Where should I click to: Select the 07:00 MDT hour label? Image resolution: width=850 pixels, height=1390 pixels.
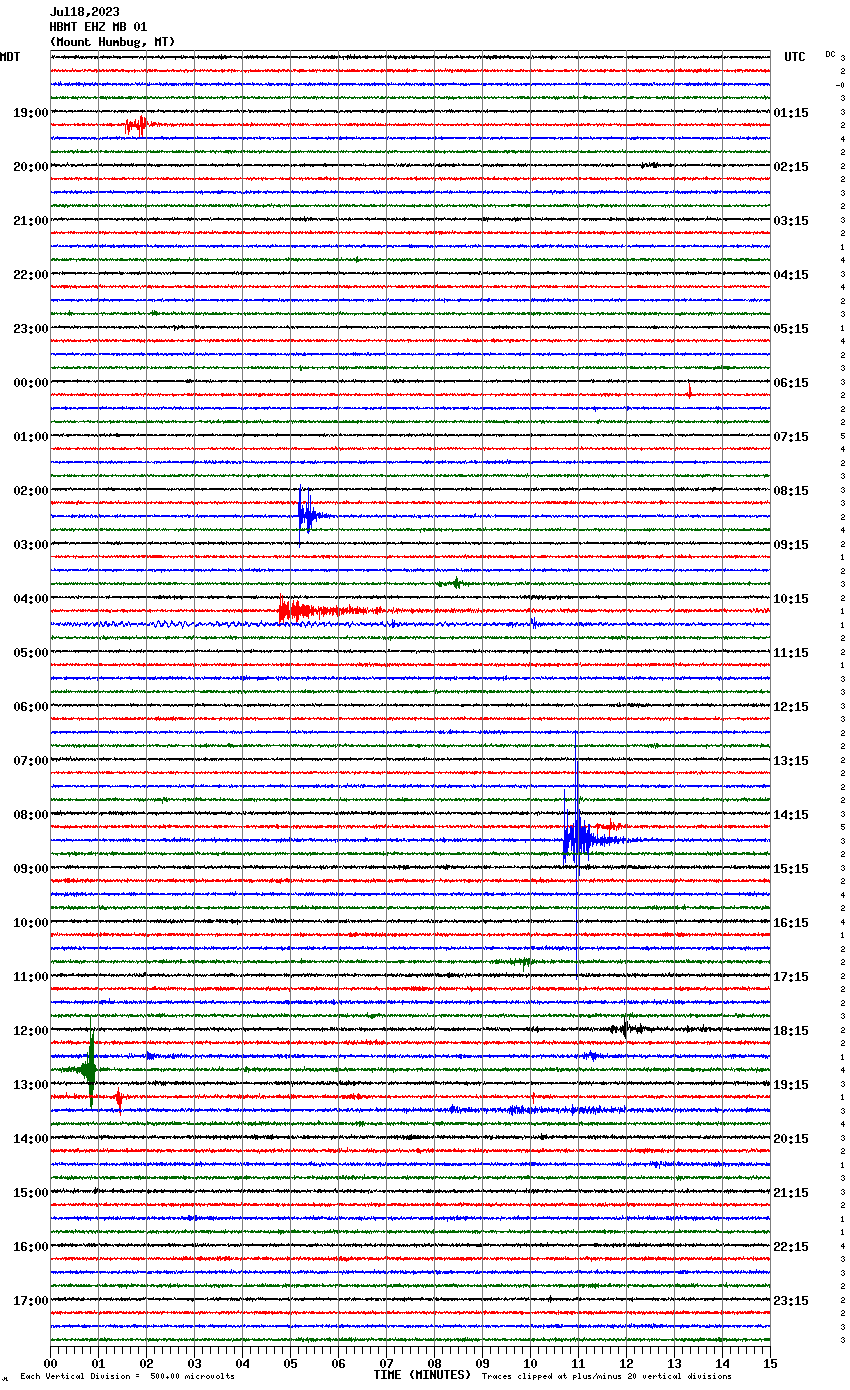pos(30,761)
